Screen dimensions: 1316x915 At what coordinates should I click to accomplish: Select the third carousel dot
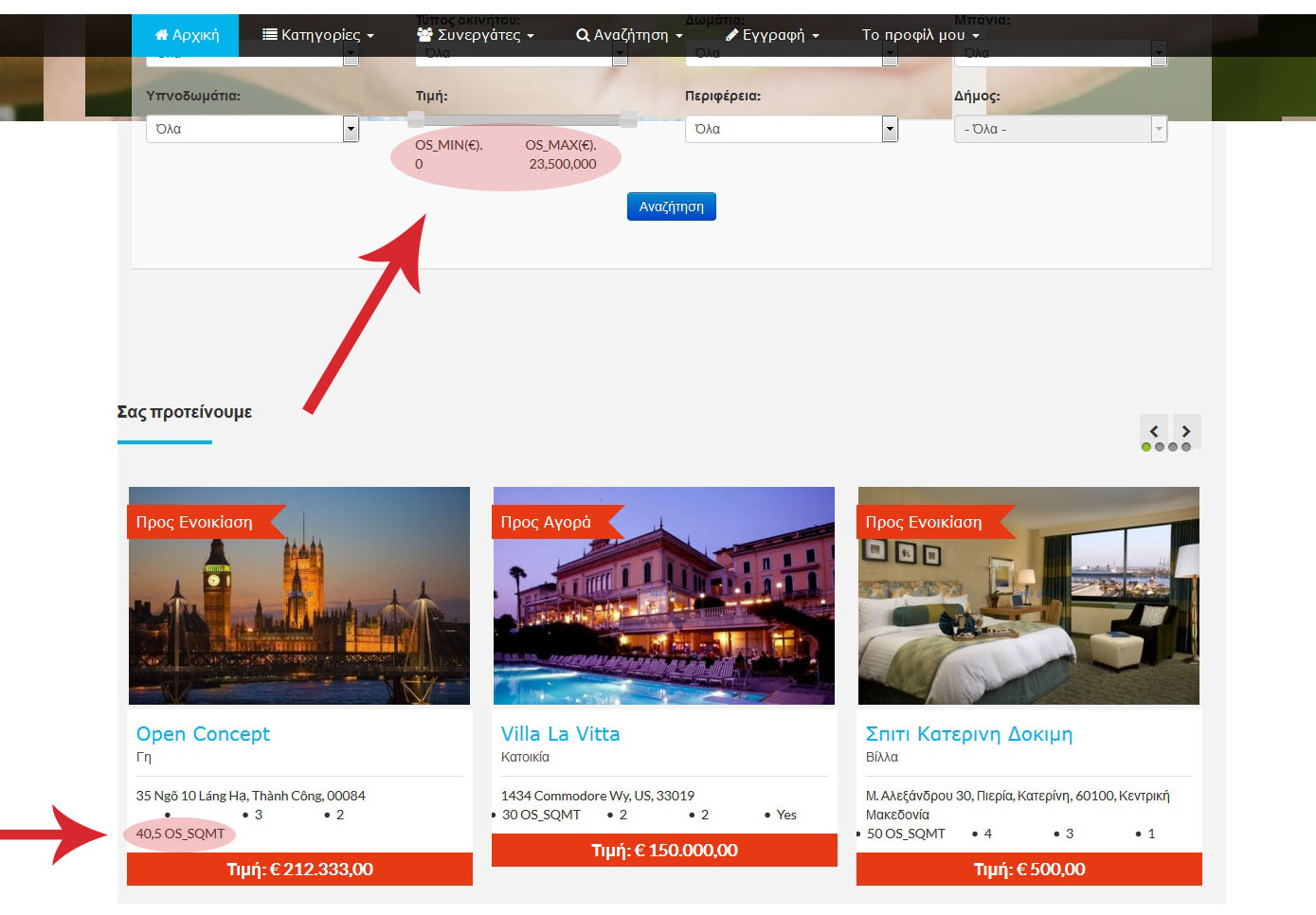click(1173, 447)
